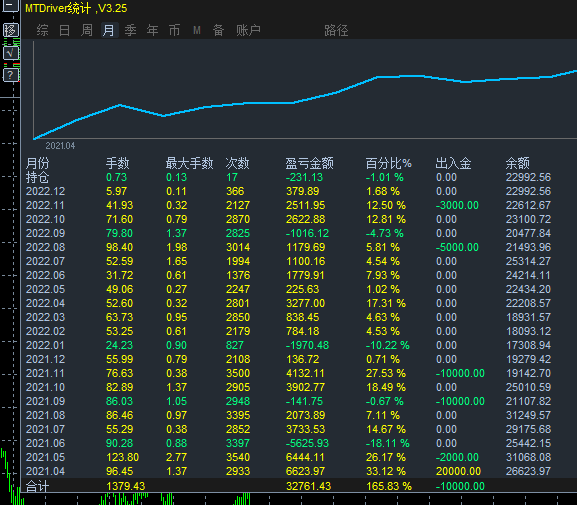This screenshot has width=577, height=505.
Task: Click the 出入金 column header
Action: (x=453, y=163)
